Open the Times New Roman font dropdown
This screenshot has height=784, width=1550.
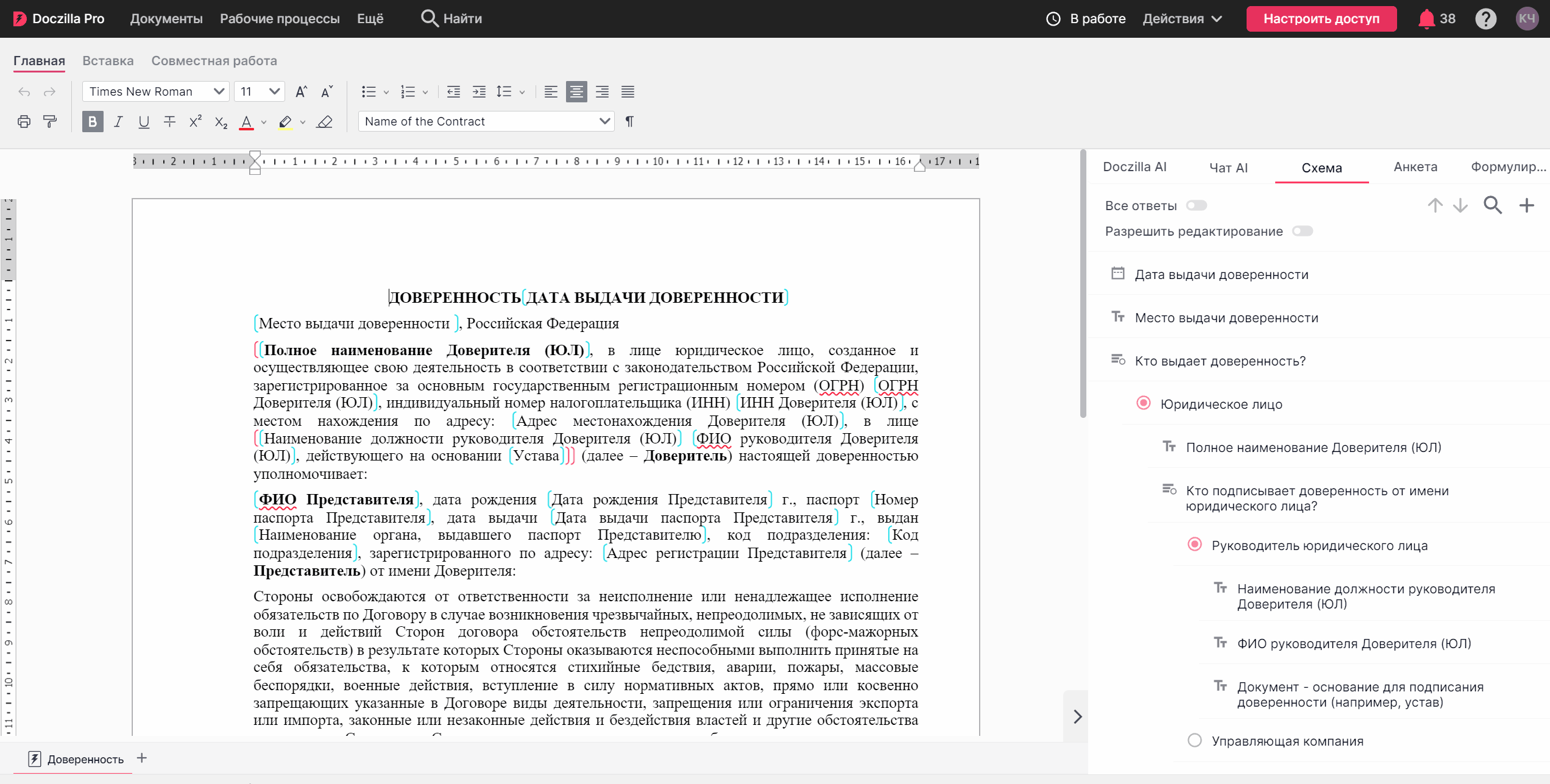click(156, 91)
